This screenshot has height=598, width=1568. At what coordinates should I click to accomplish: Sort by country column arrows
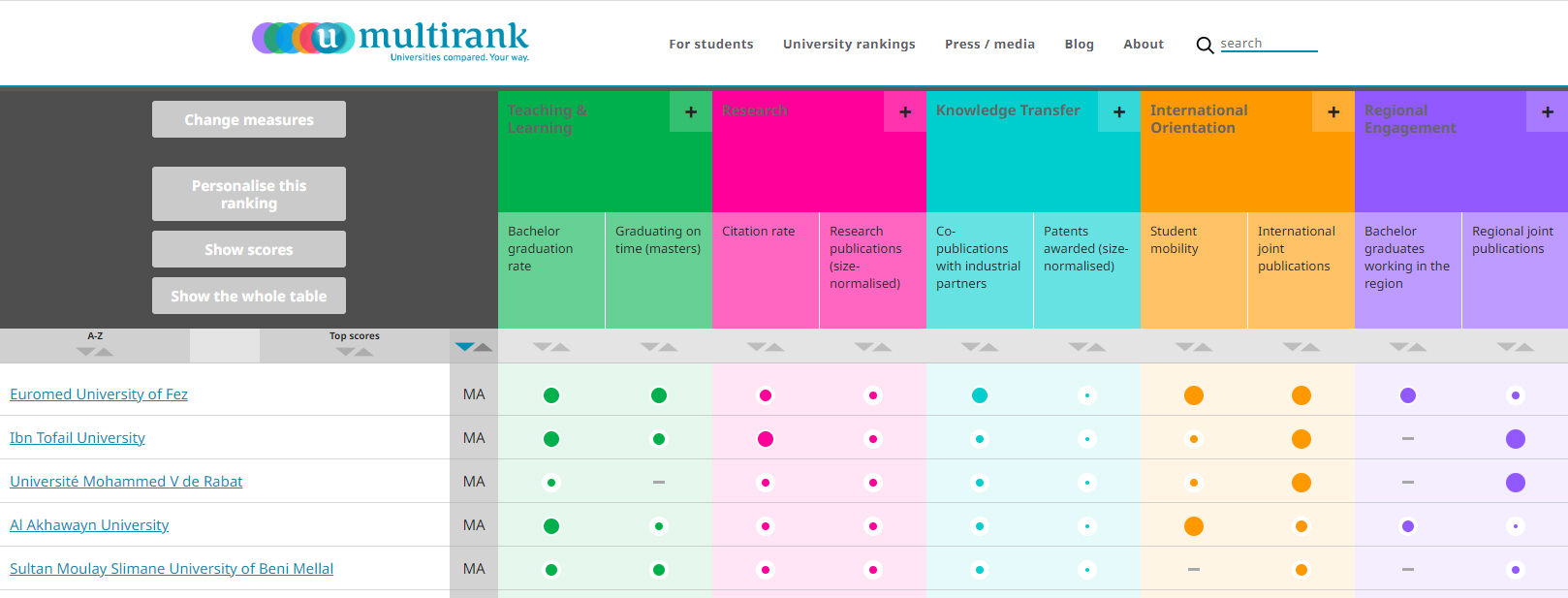pyautogui.click(x=474, y=347)
